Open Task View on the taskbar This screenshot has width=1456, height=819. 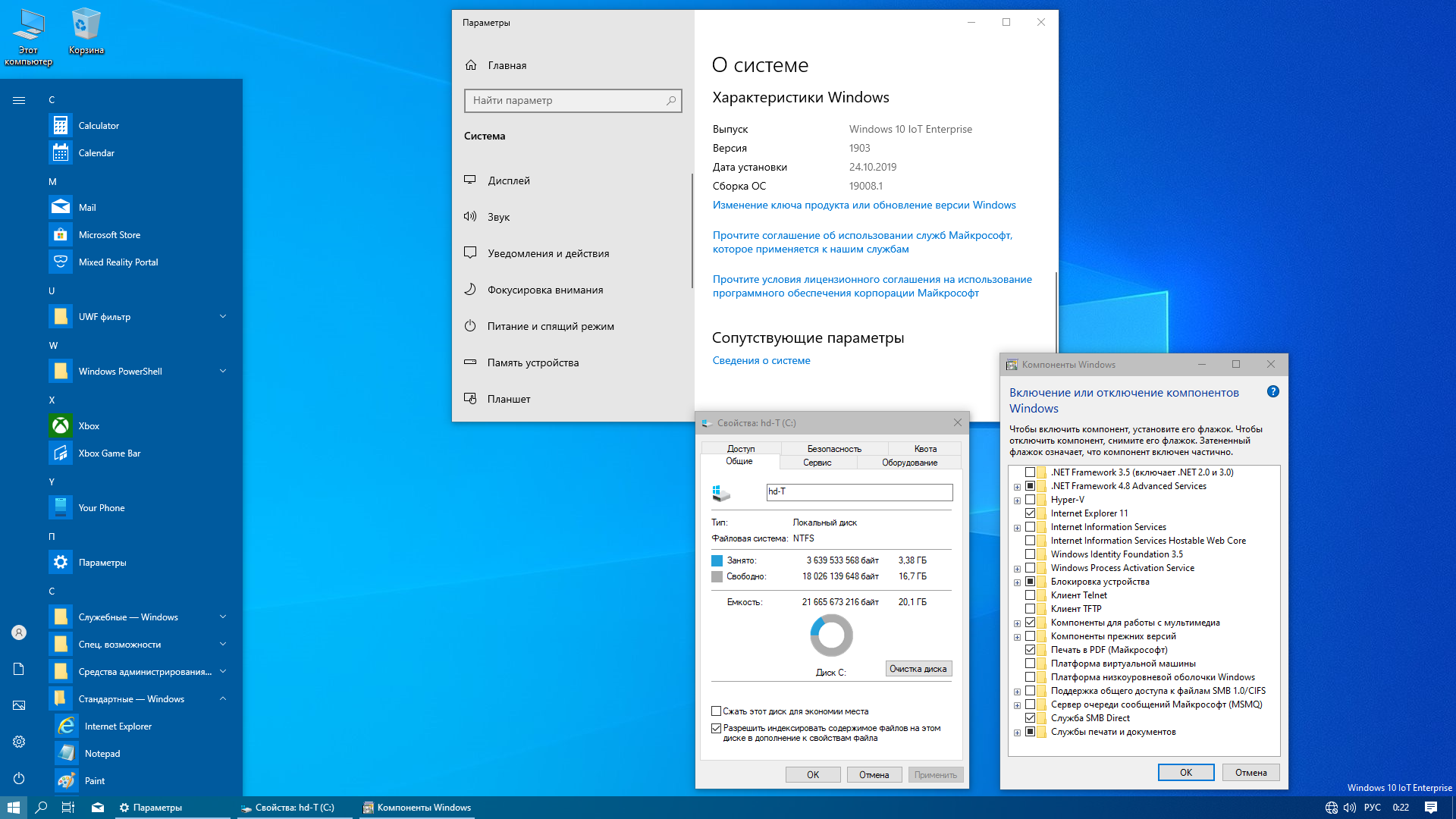click(x=68, y=808)
